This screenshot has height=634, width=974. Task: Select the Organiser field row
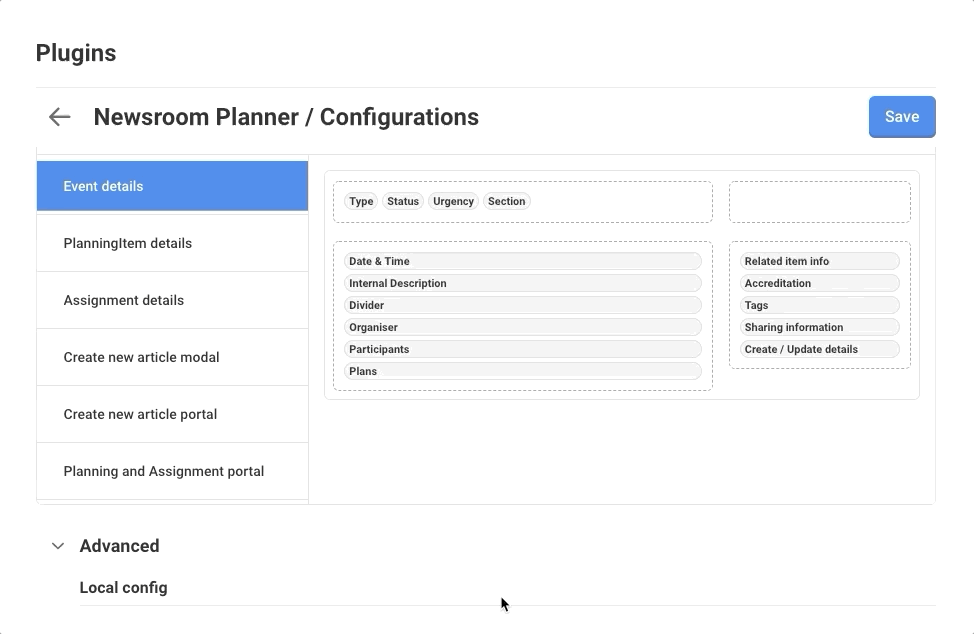click(x=522, y=327)
